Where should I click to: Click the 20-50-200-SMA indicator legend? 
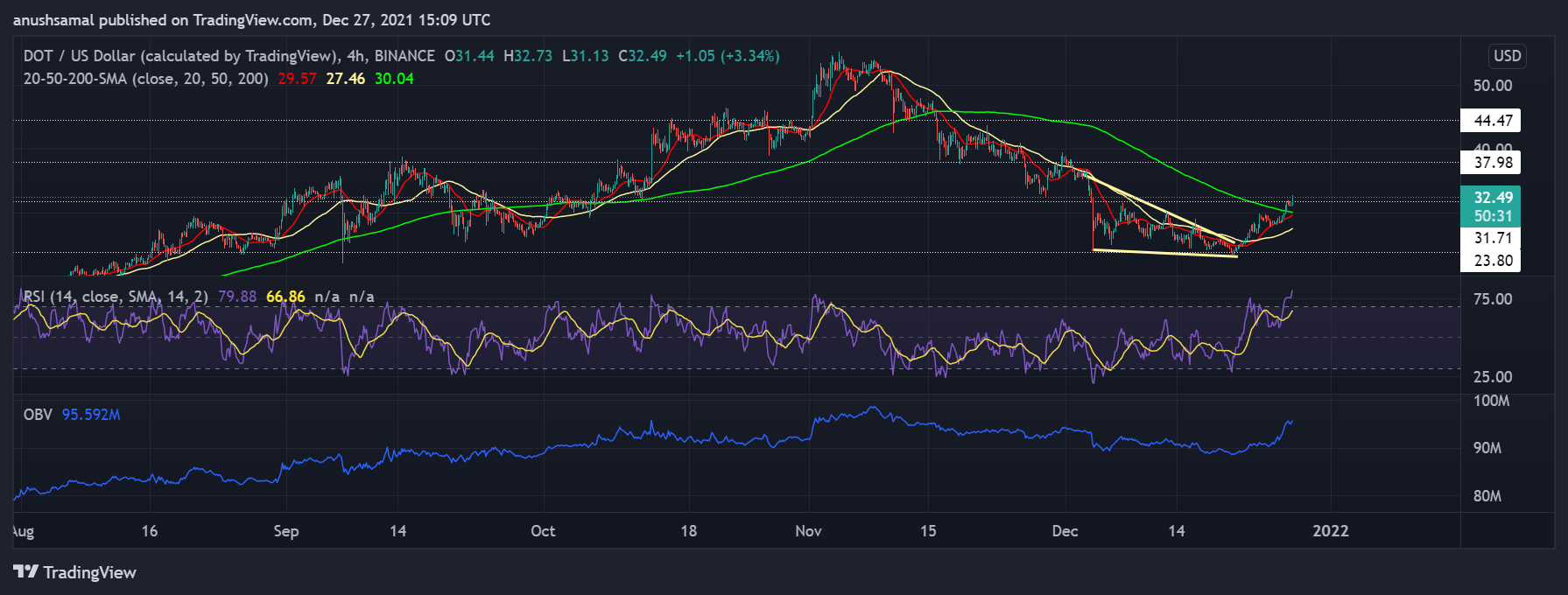point(145,79)
